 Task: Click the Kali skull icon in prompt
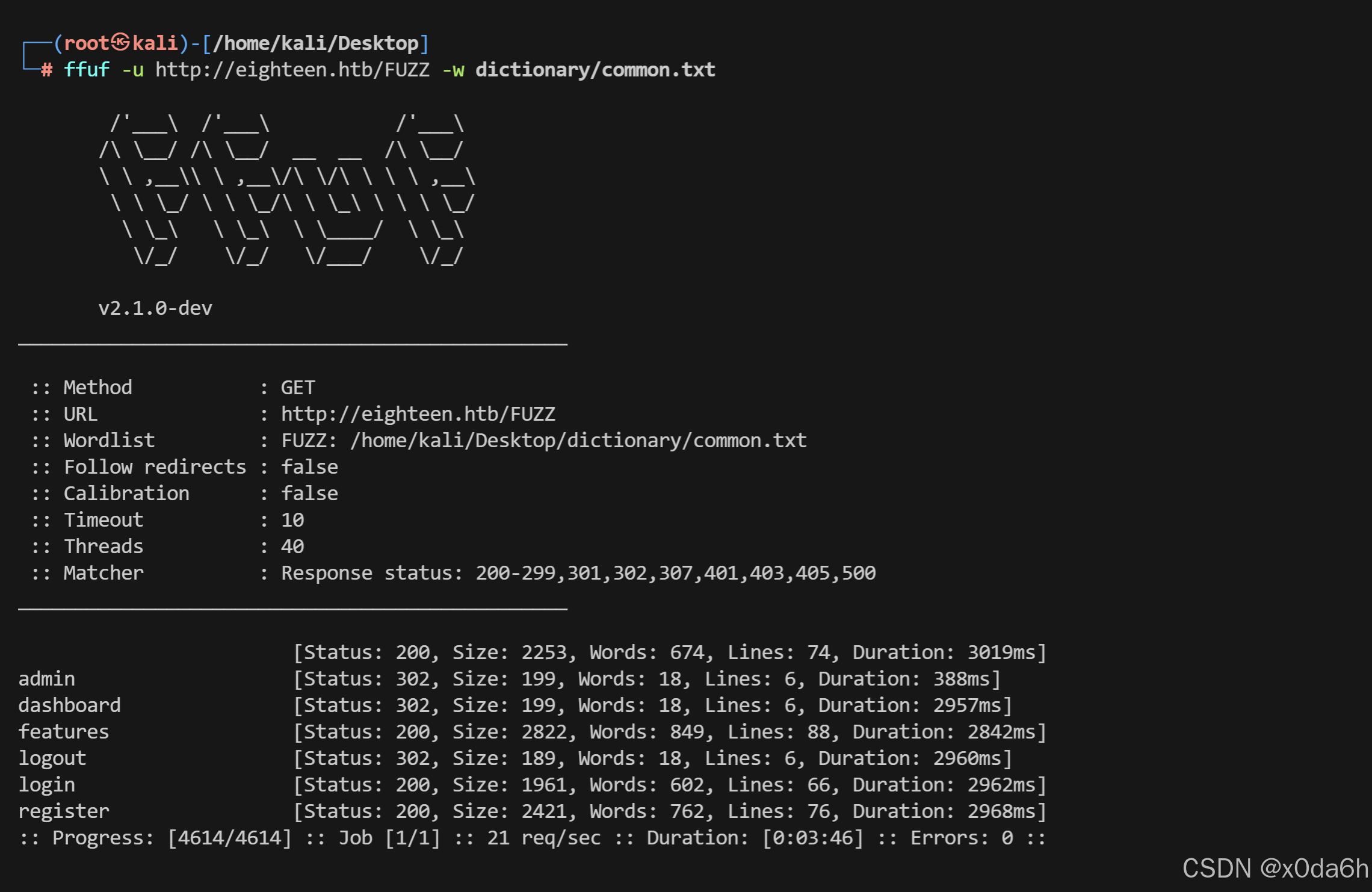pyautogui.click(x=120, y=42)
